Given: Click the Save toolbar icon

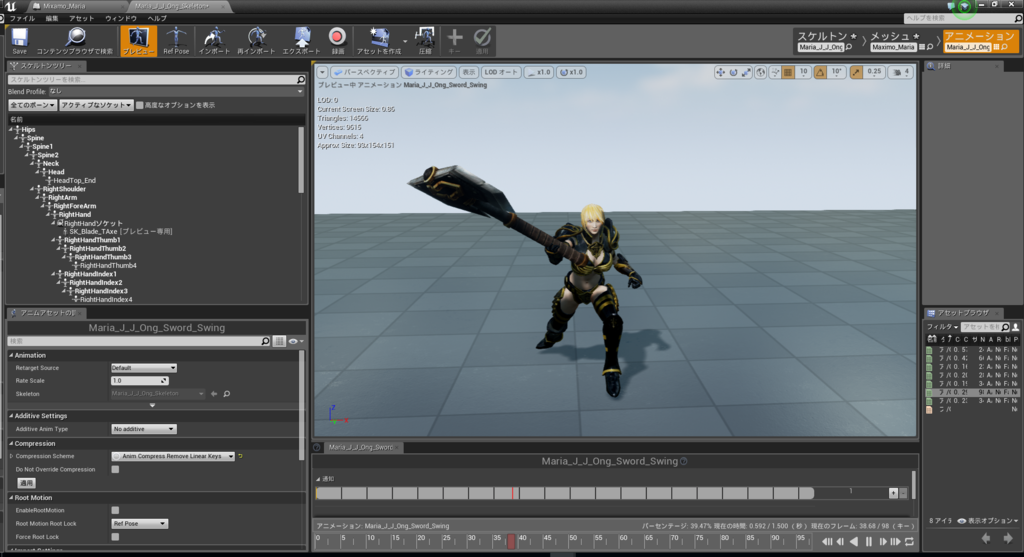Looking at the screenshot, I should 20,40.
